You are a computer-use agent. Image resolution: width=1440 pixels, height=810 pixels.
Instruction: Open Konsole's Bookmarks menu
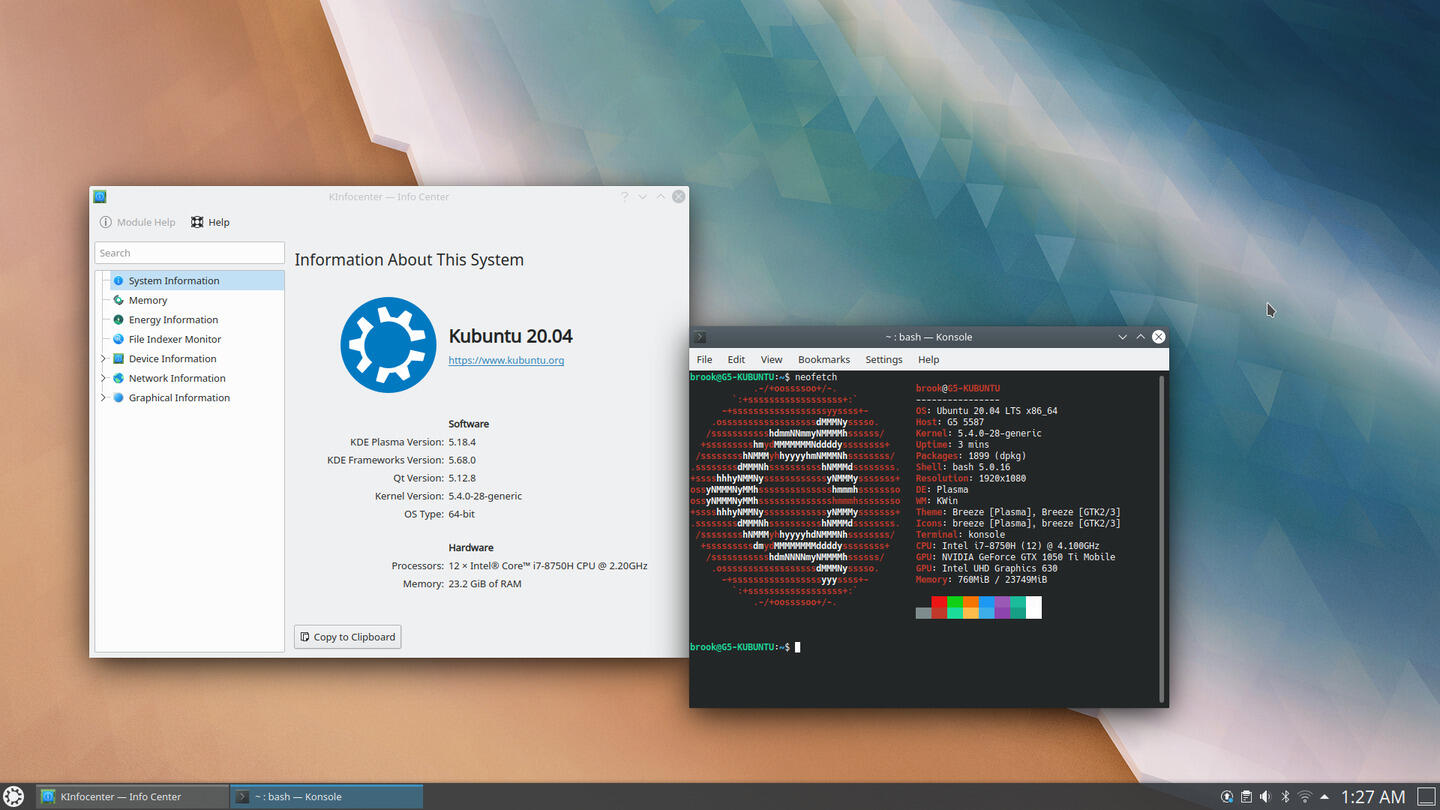[824, 359]
